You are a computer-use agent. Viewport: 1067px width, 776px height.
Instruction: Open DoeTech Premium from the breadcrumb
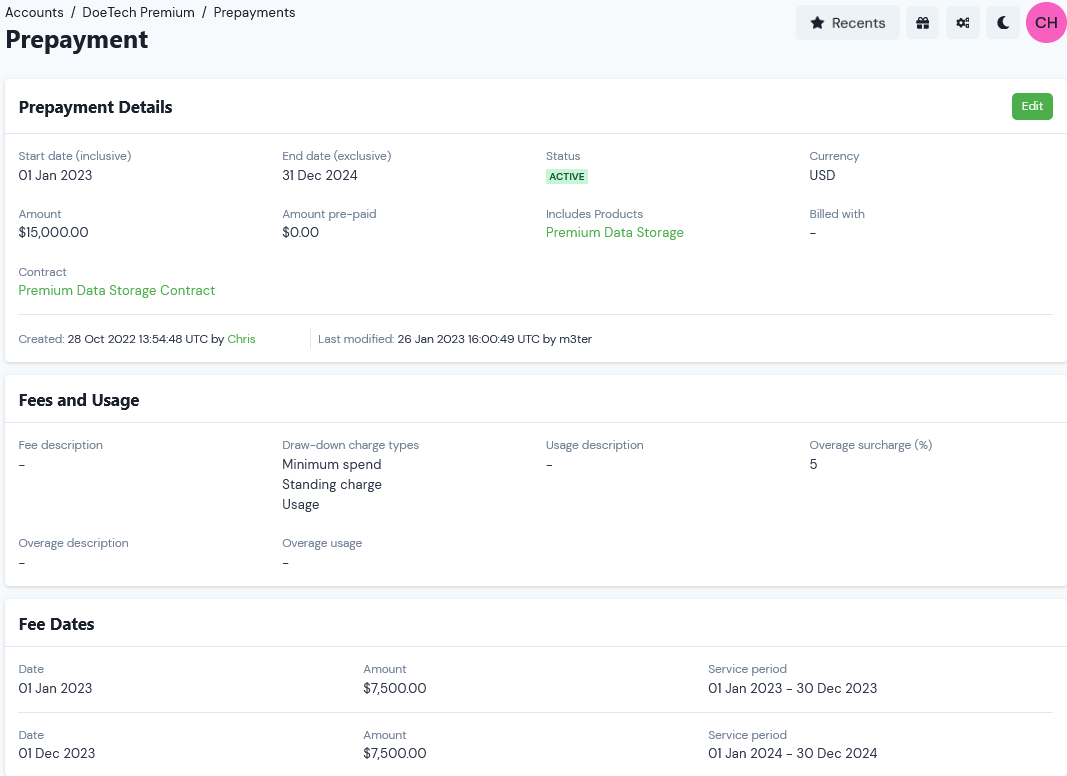click(138, 12)
